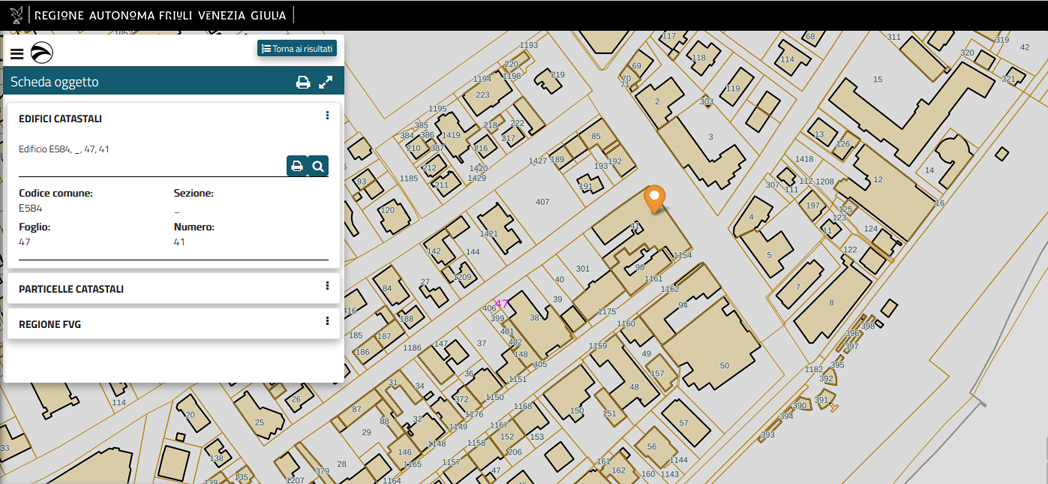Viewport: 1048px width, 484px height.
Task: Print the Edificio E584 record
Action: coord(296,166)
